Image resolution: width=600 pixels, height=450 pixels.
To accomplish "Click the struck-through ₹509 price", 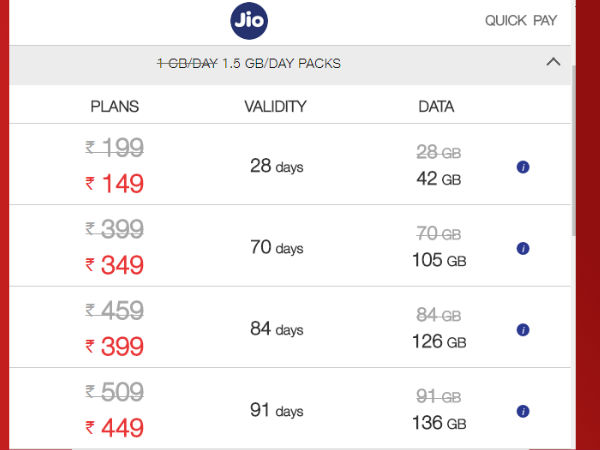I will click(115, 392).
